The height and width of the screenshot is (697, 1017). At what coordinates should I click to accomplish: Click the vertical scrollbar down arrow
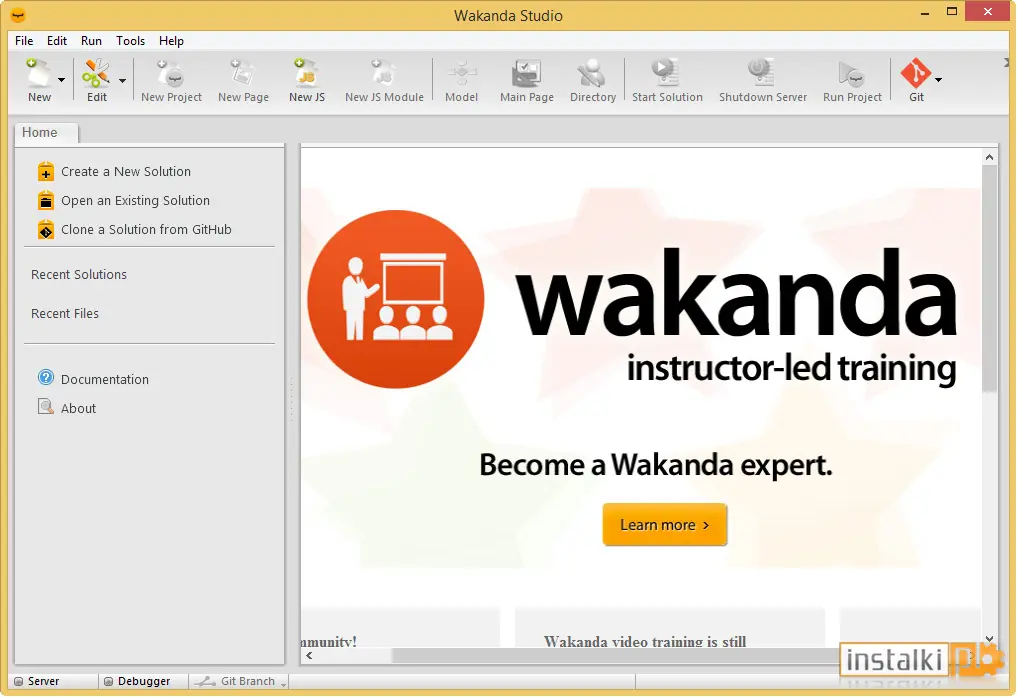pos(989,639)
